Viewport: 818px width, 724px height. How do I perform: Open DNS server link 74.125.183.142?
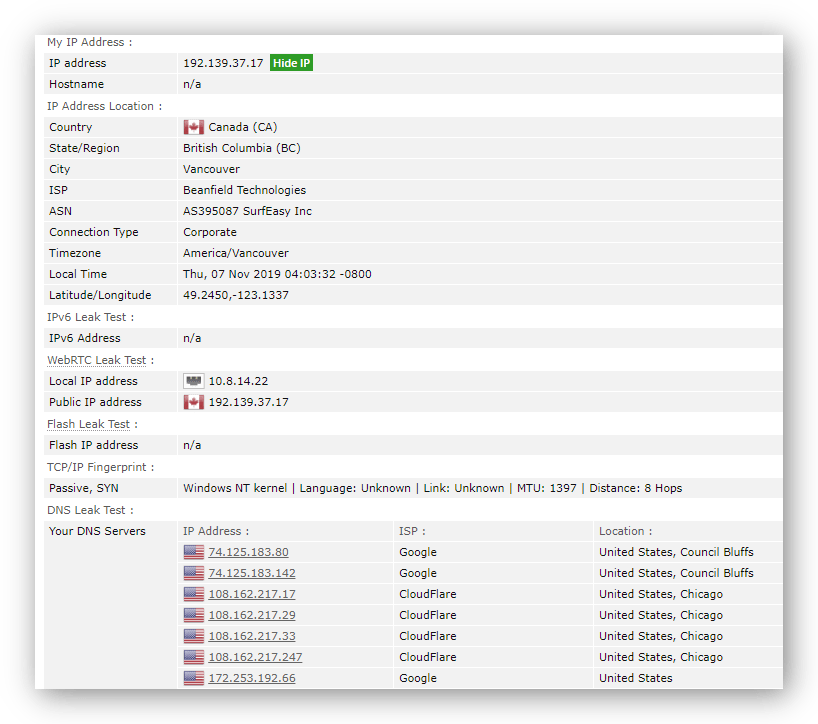pos(252,573)
